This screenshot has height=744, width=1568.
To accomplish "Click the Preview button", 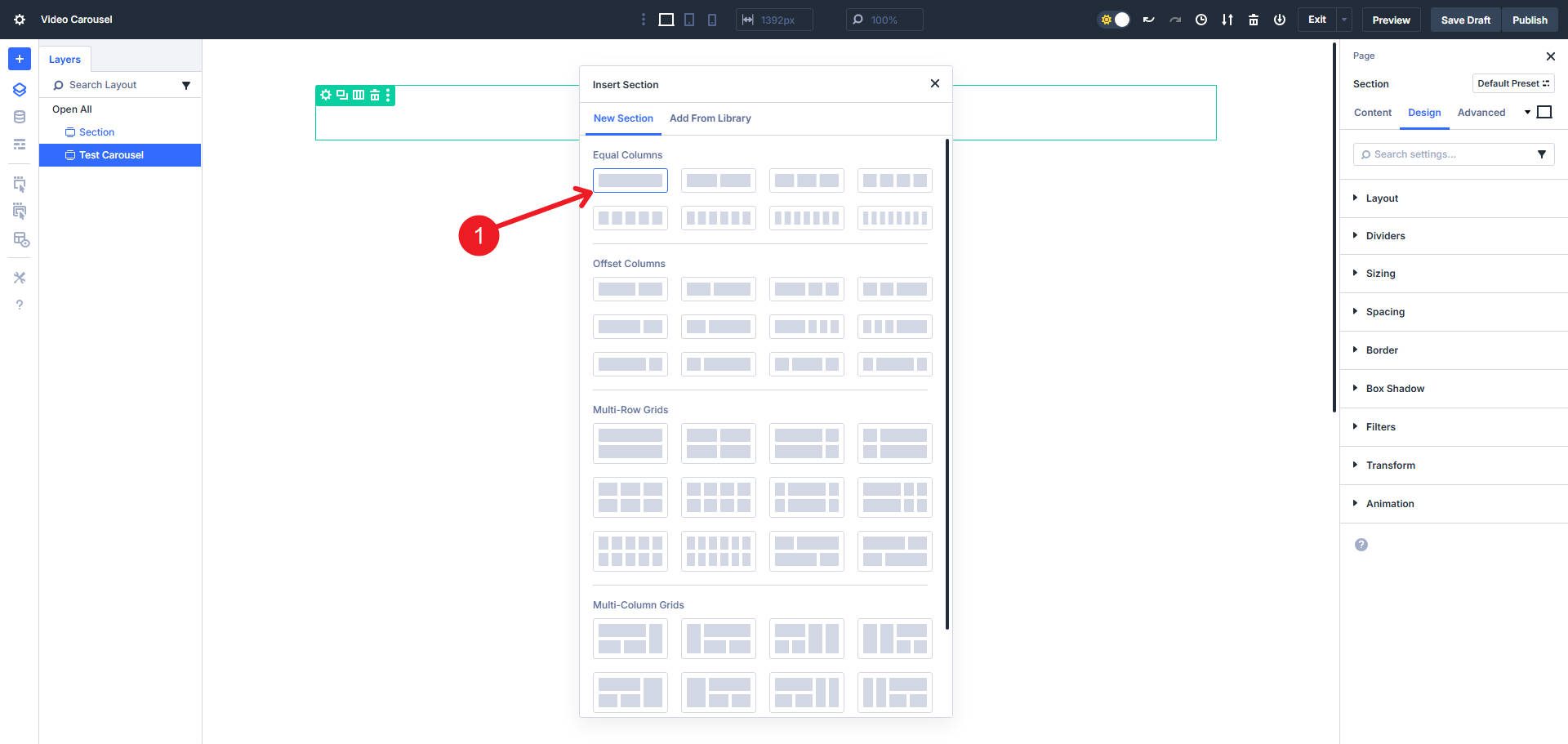I will click(x=1391, y=19).
